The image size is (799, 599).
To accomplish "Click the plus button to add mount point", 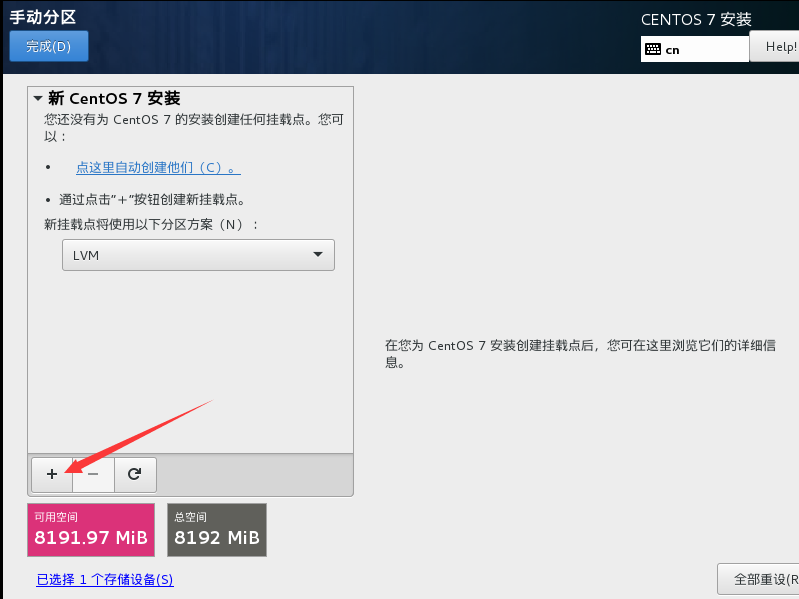I will pyautogui.click(x=52, y=475).
